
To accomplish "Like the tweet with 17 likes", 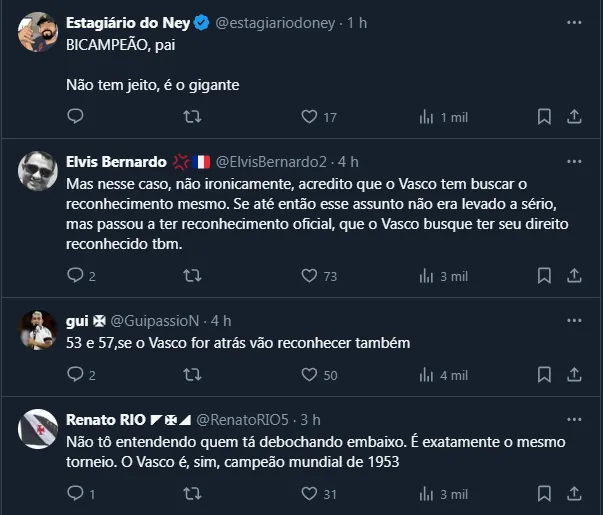I will click(x=309, y=117).
